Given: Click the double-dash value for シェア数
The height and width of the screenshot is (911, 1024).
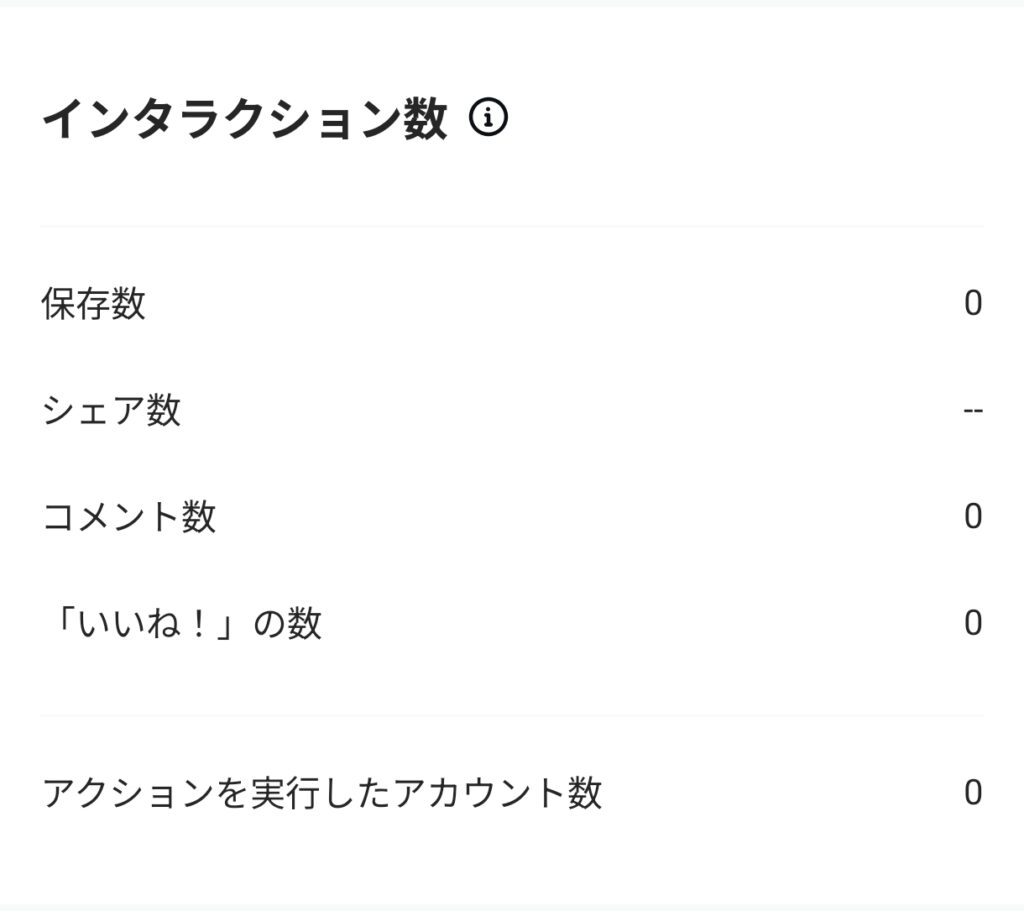Looking at the screenshot, I should 973,410.
